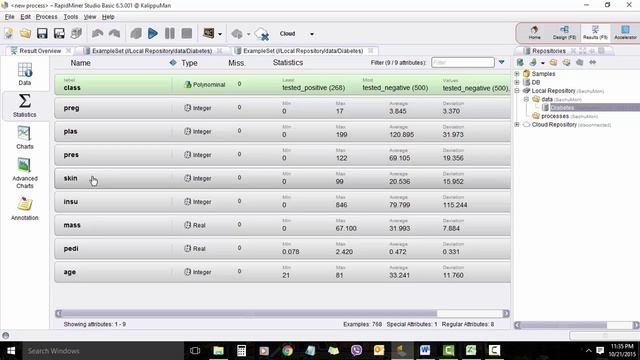Switch to Accelerator perspective
640x360 pixels.
click(x=625, y=33)
